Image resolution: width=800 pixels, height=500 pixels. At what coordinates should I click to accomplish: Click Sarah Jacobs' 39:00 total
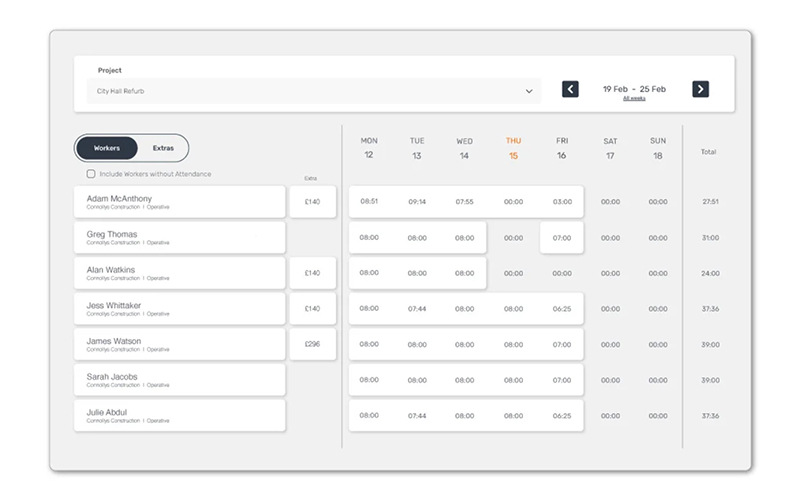pos(710,380)
